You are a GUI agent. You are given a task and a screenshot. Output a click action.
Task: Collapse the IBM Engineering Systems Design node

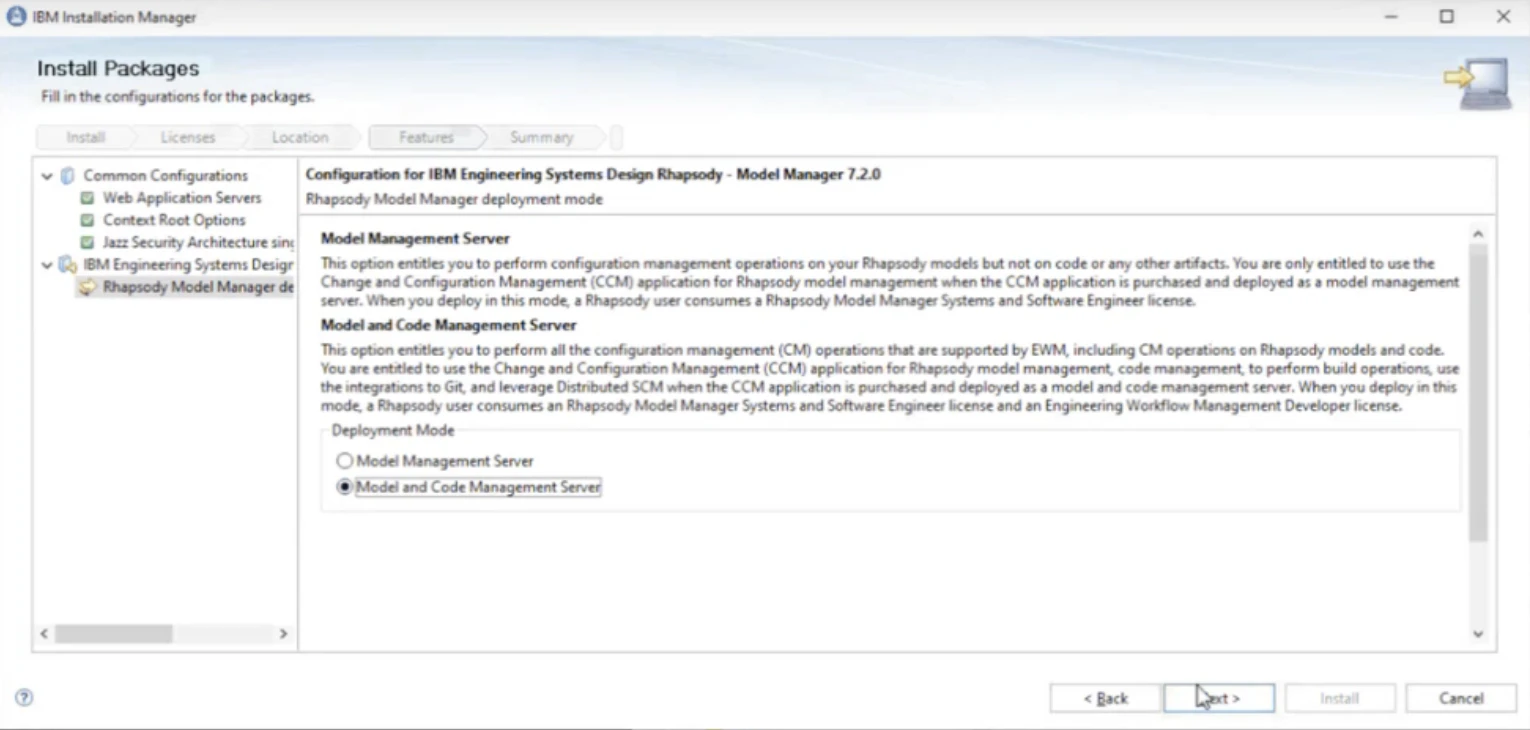(47, 265)
